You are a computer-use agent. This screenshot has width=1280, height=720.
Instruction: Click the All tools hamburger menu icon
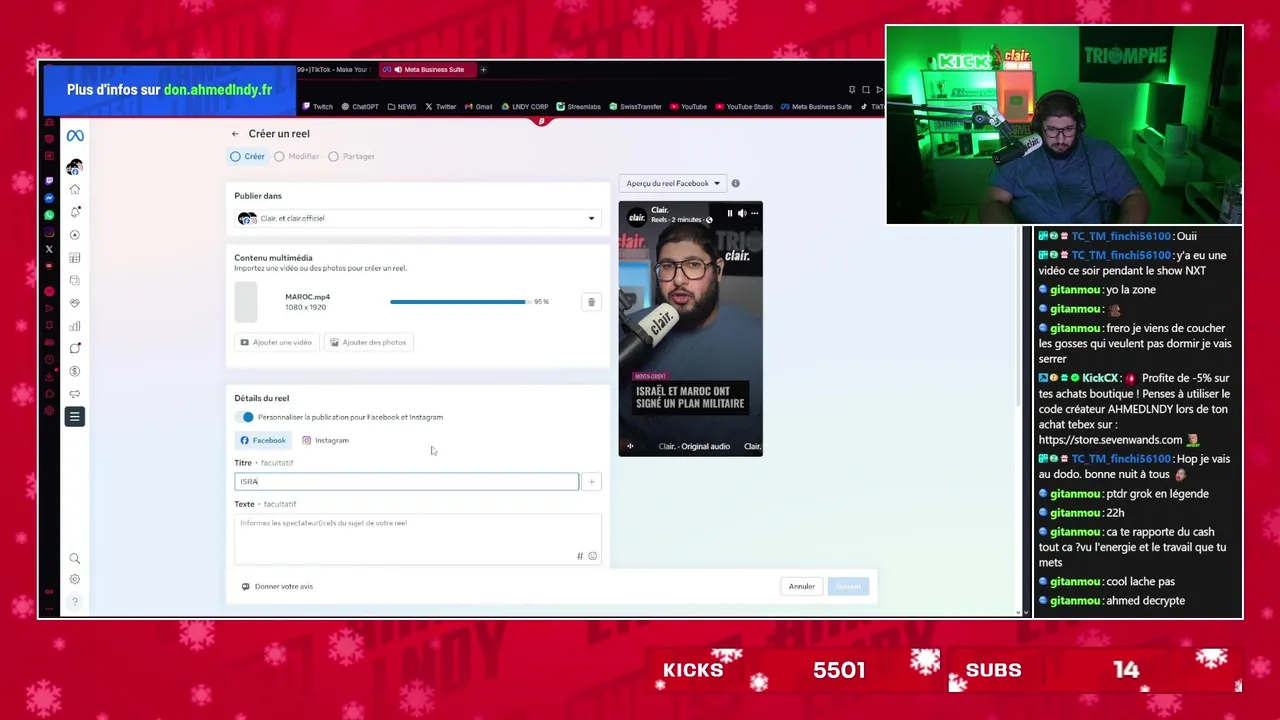(x=75, y=416)
